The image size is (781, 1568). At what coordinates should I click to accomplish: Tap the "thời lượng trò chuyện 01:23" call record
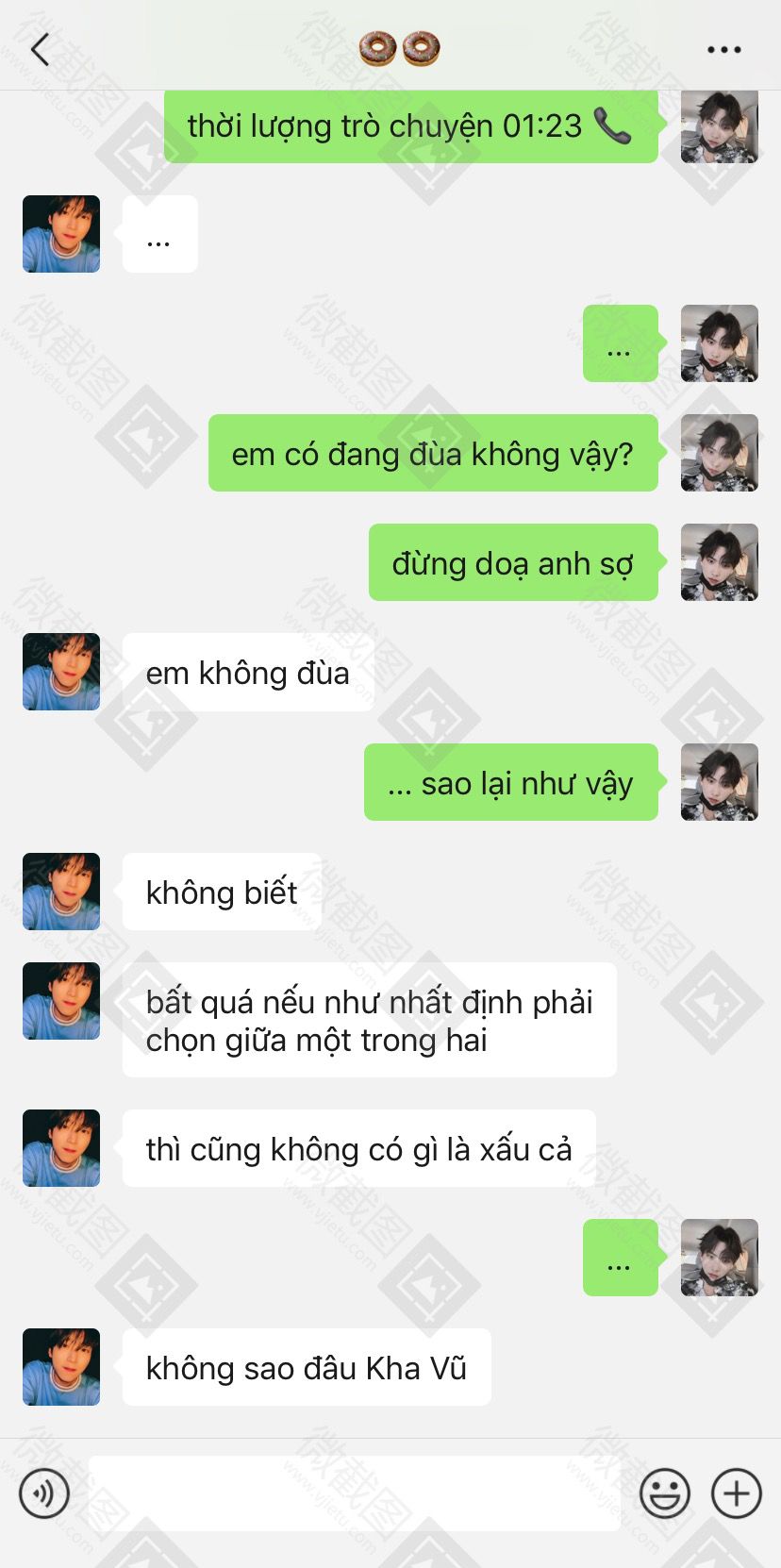coord(411,125)
